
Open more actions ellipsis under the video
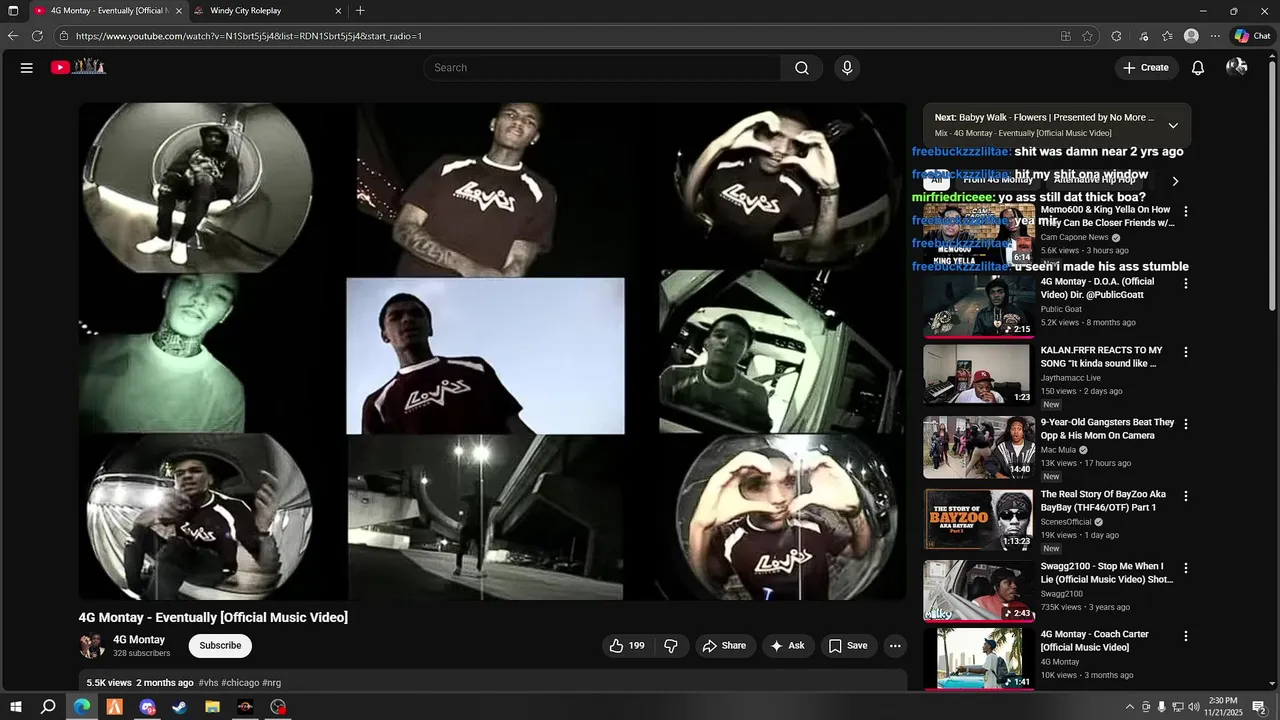tap(895, 646)
